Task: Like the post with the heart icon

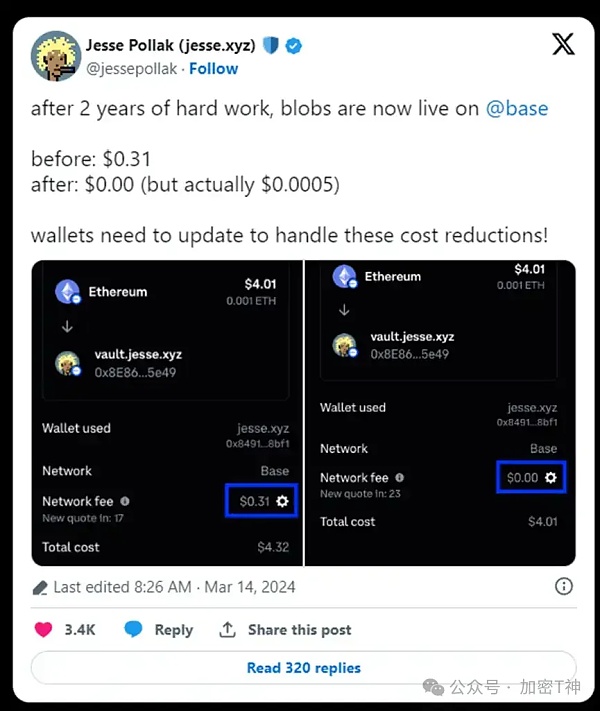Action: point(44,630)
